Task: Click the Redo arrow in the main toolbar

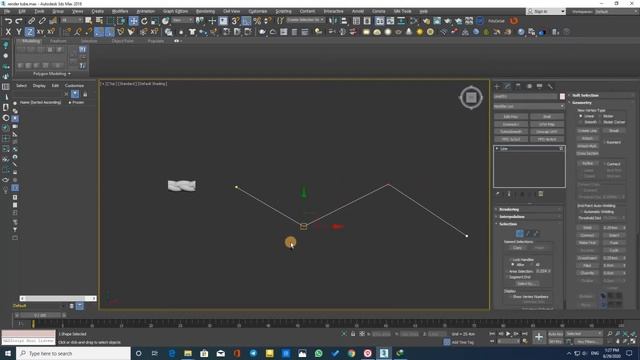Action: pyautogui.click(x=19, y=21)
